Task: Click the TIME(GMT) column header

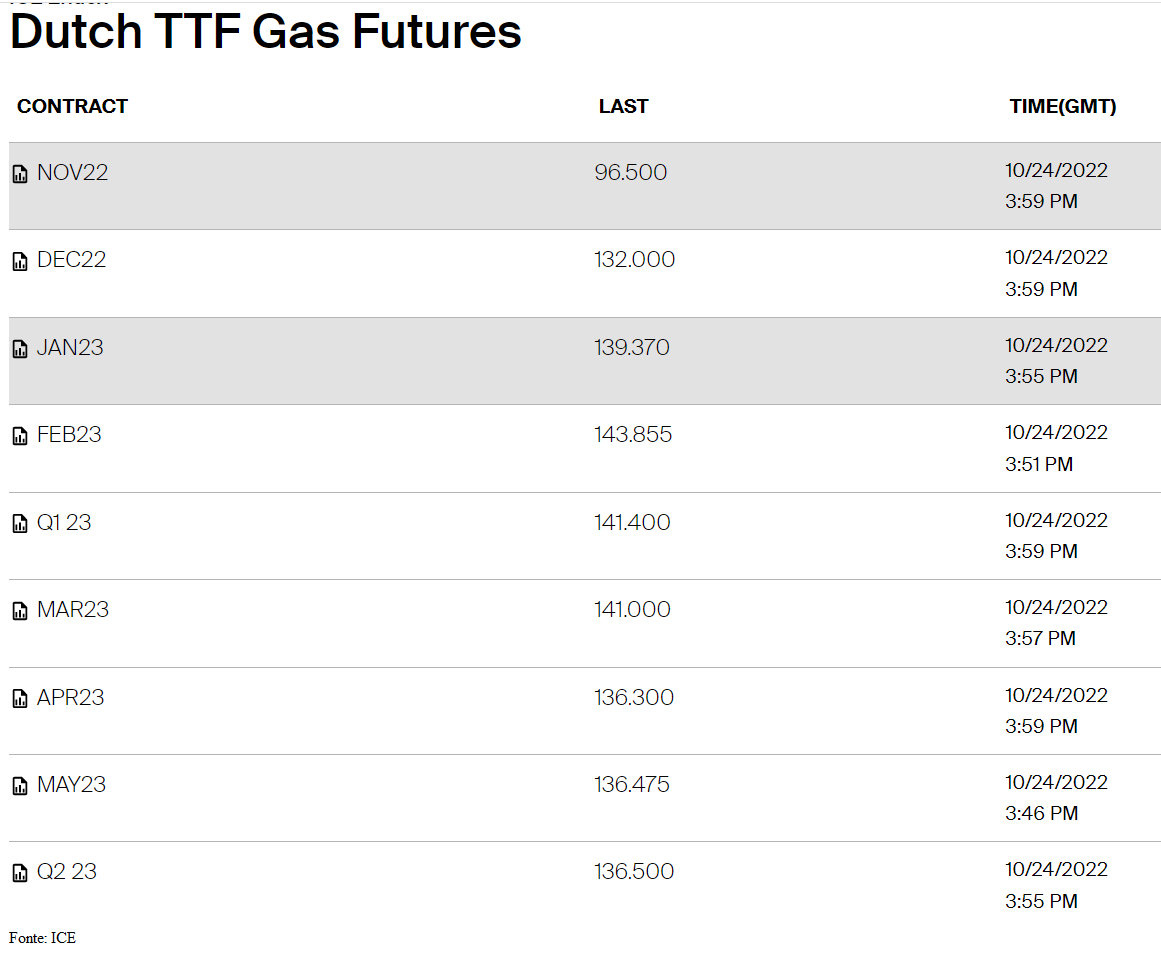Action: 1063,107
